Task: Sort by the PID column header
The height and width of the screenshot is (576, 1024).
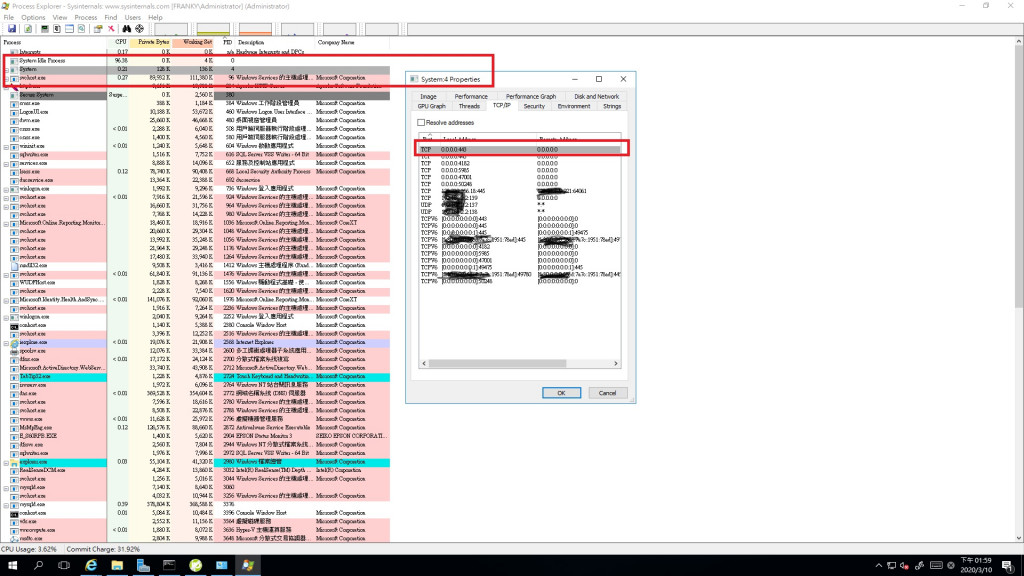Action: tap(225, 42)
